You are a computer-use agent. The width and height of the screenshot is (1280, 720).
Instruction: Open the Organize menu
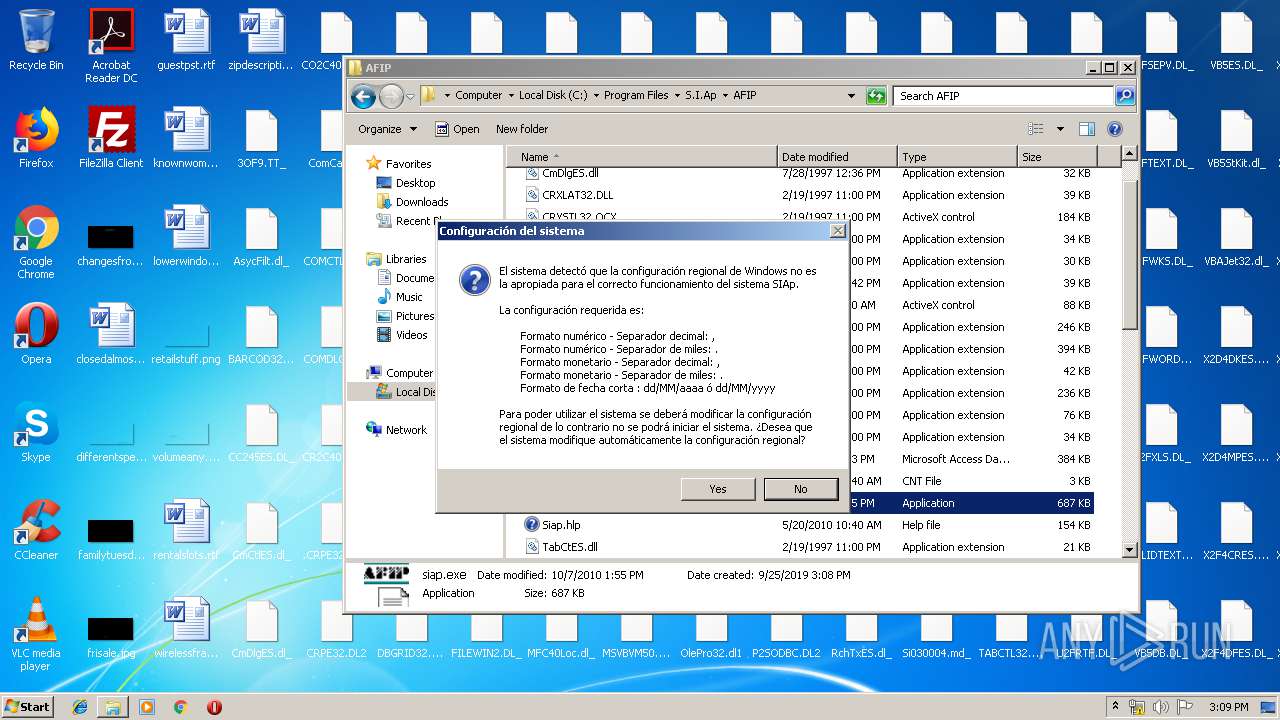[386, 129]
